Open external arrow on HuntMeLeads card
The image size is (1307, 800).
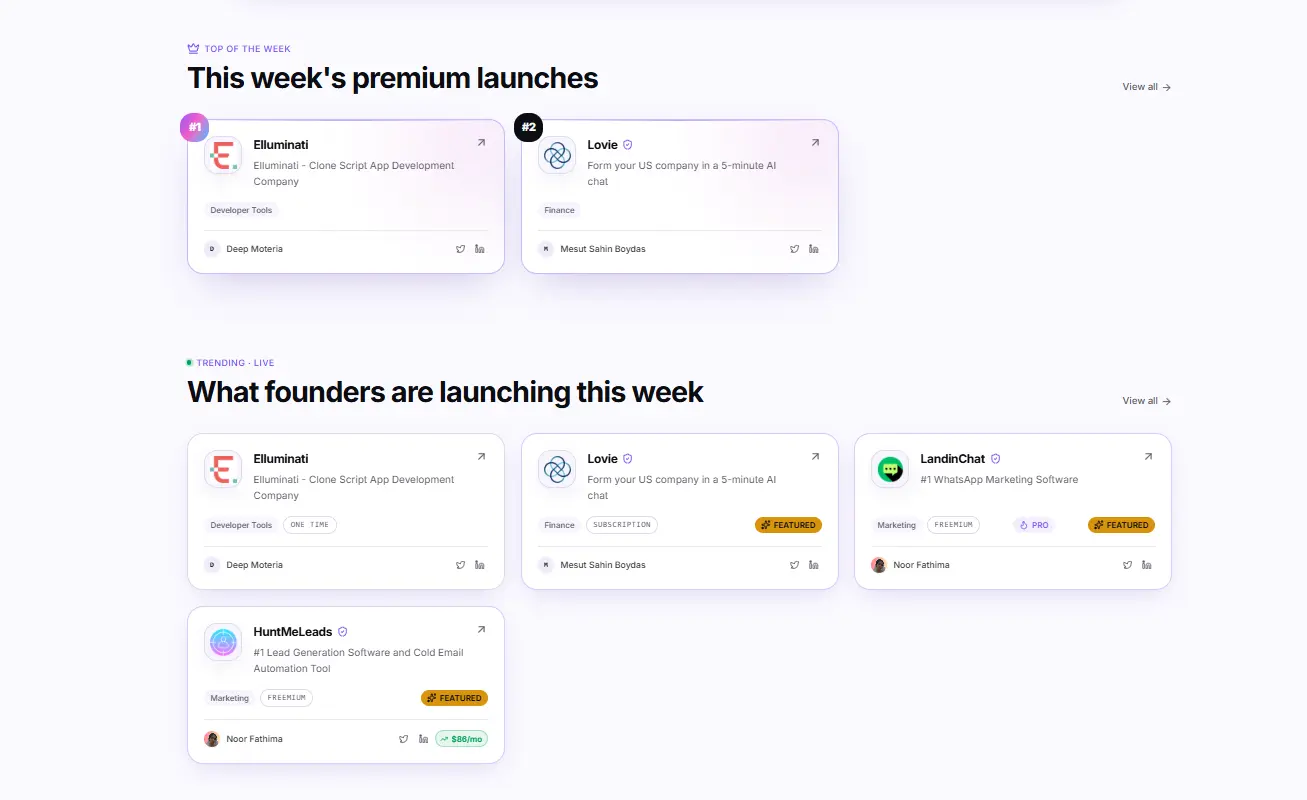[481, 630]
